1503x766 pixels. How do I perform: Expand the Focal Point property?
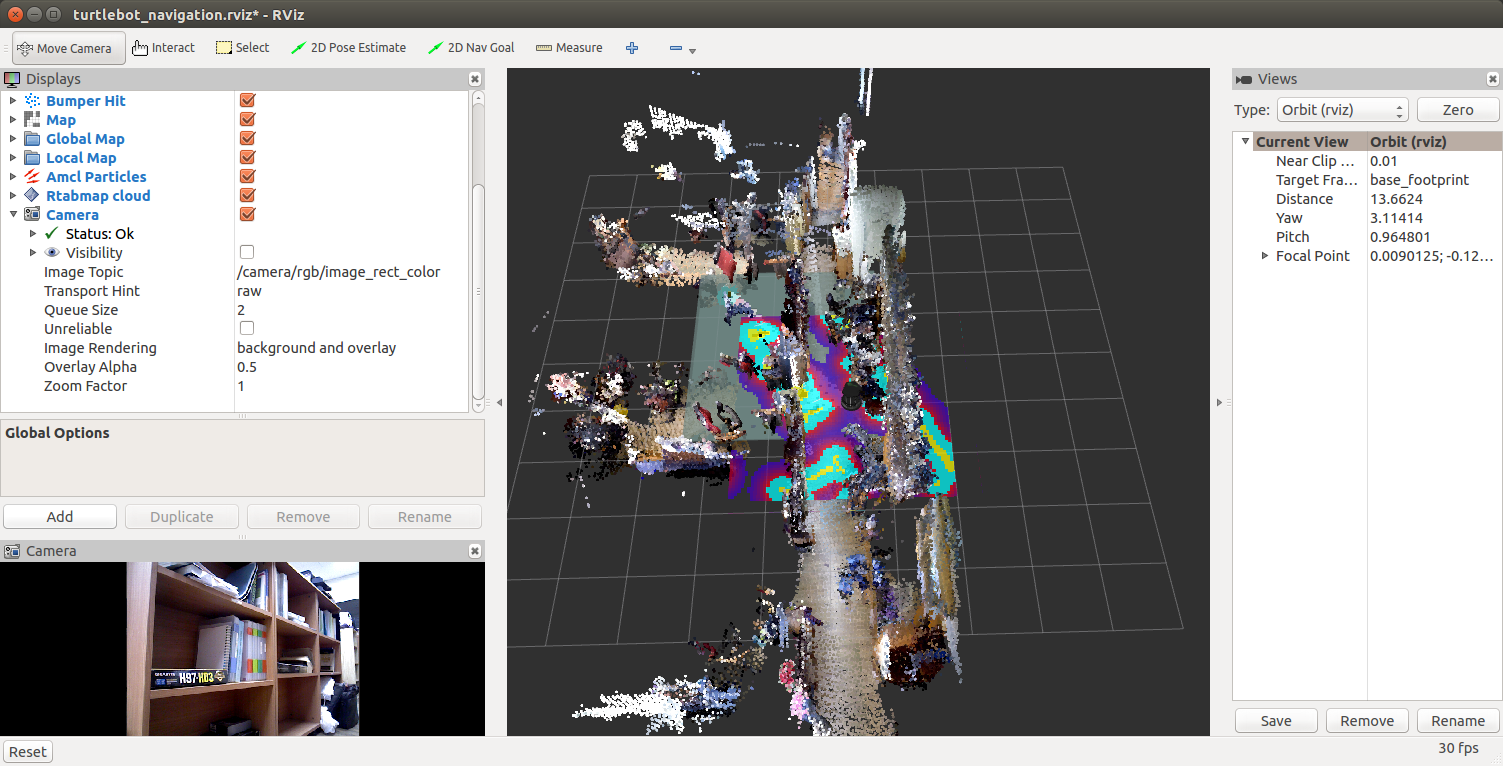pyautogui.click(x=1265, y=256)
